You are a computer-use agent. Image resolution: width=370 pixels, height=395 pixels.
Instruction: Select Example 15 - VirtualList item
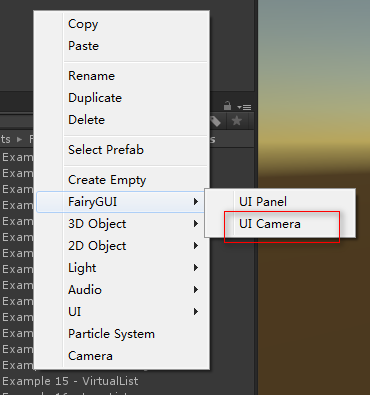[x=70, y=381]
